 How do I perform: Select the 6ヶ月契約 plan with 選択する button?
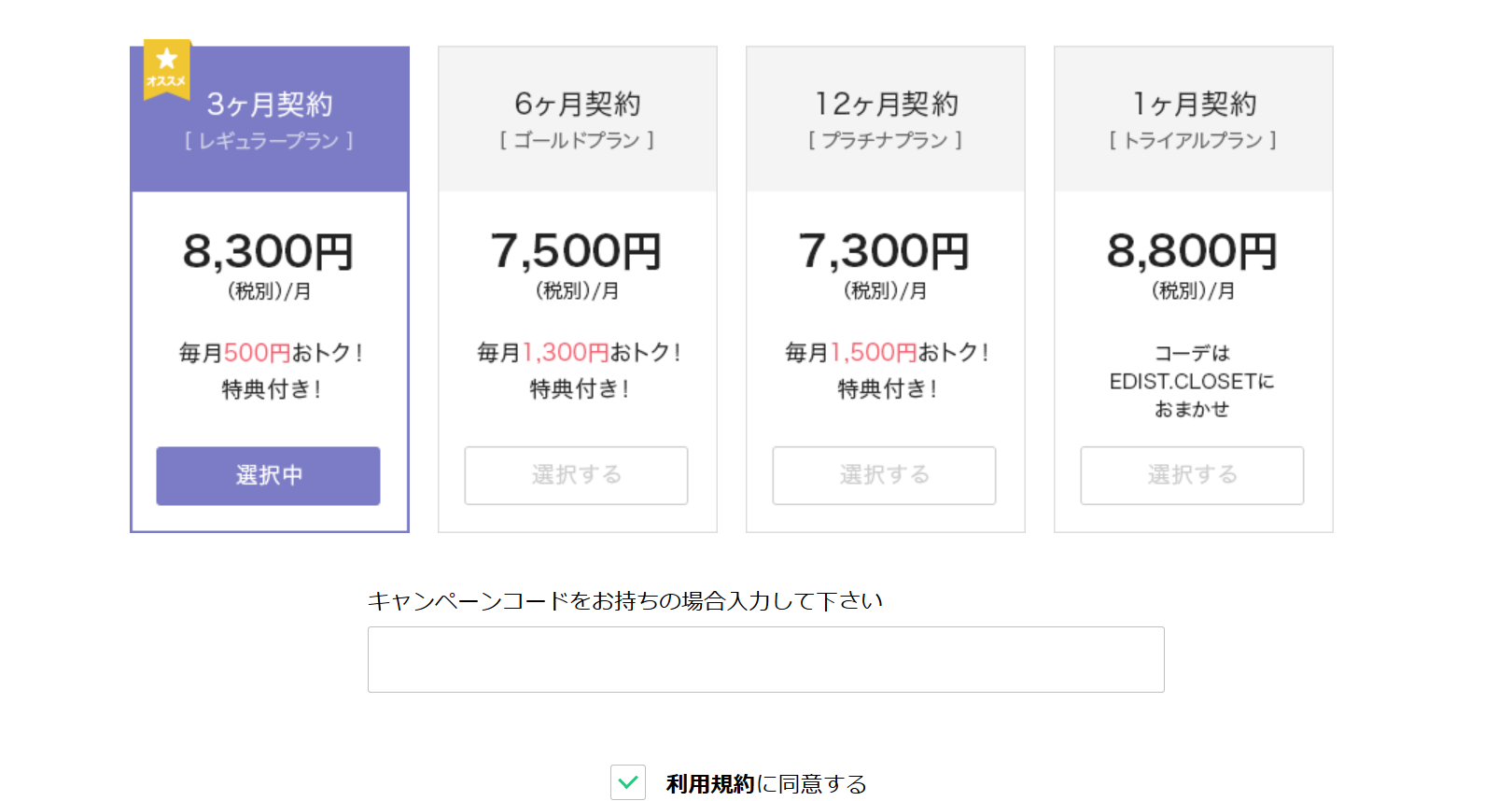[x=576, y=475]
